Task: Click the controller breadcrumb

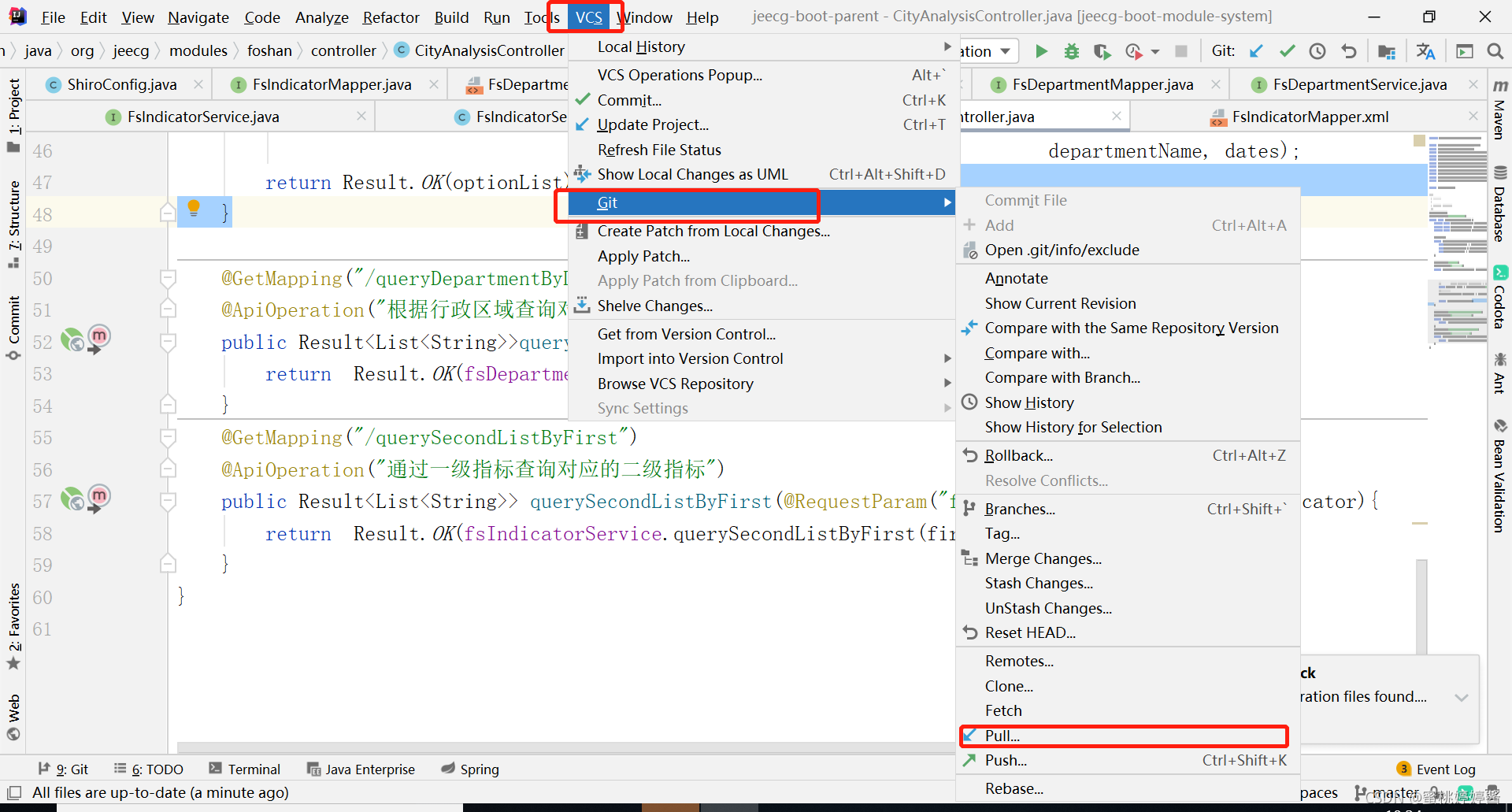Action: coord(343,50)
